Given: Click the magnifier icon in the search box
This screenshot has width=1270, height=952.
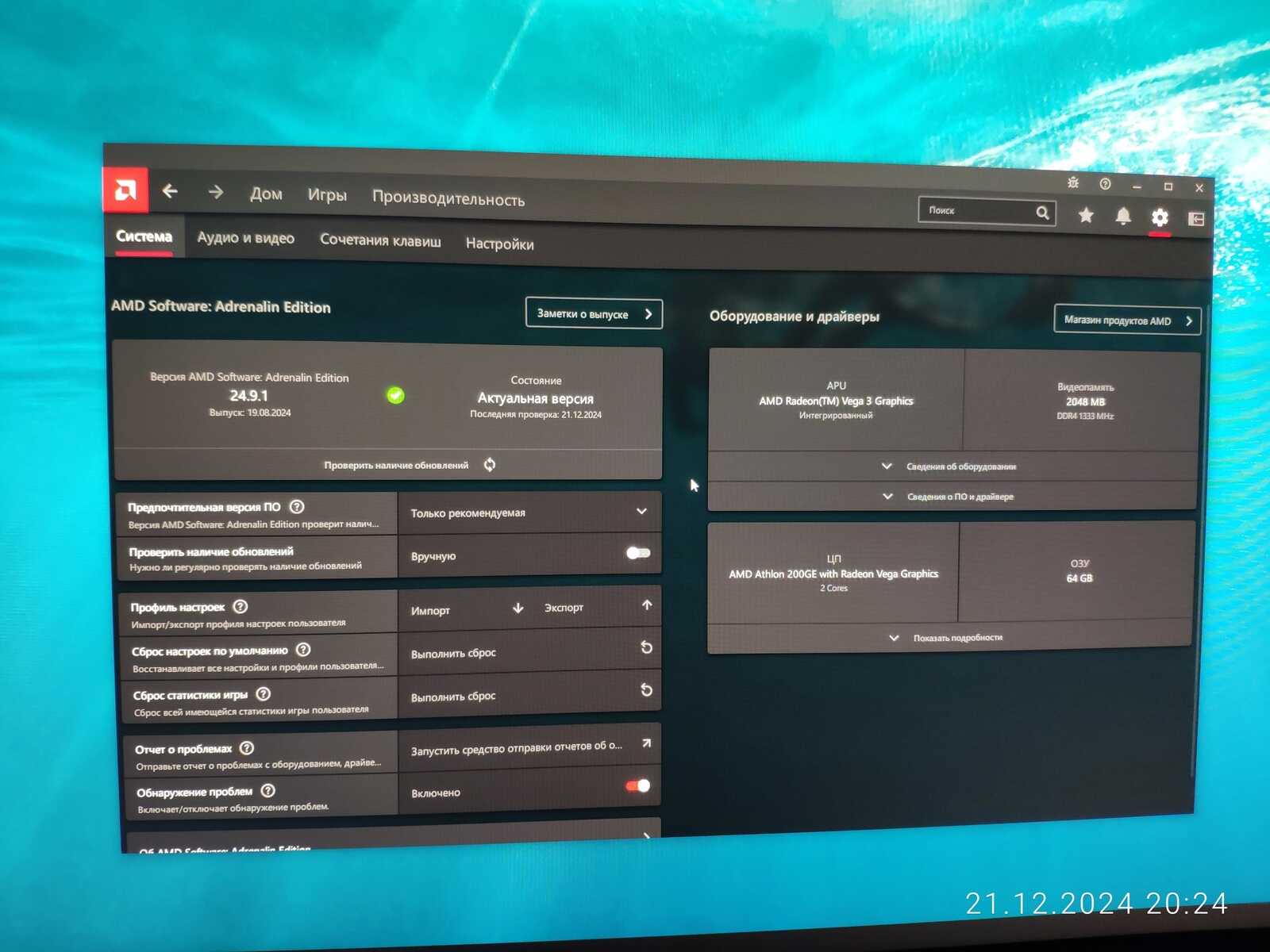Looking at the screenshot, I should (x=1043, y=213).
